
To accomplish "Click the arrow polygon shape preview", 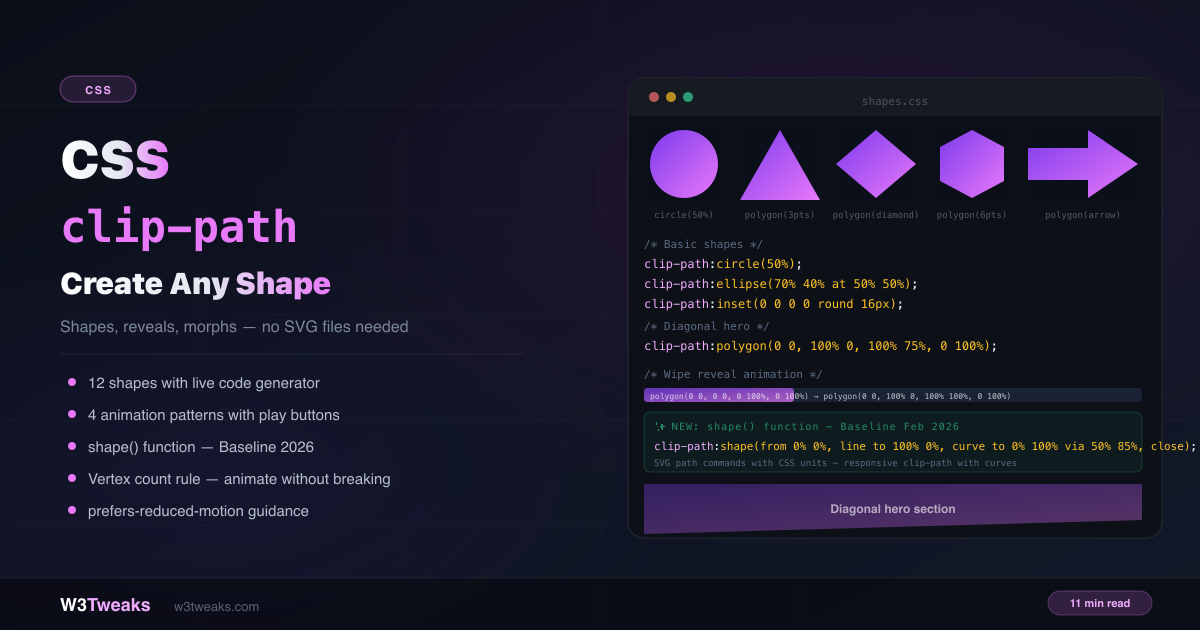I will point(1083,164).
